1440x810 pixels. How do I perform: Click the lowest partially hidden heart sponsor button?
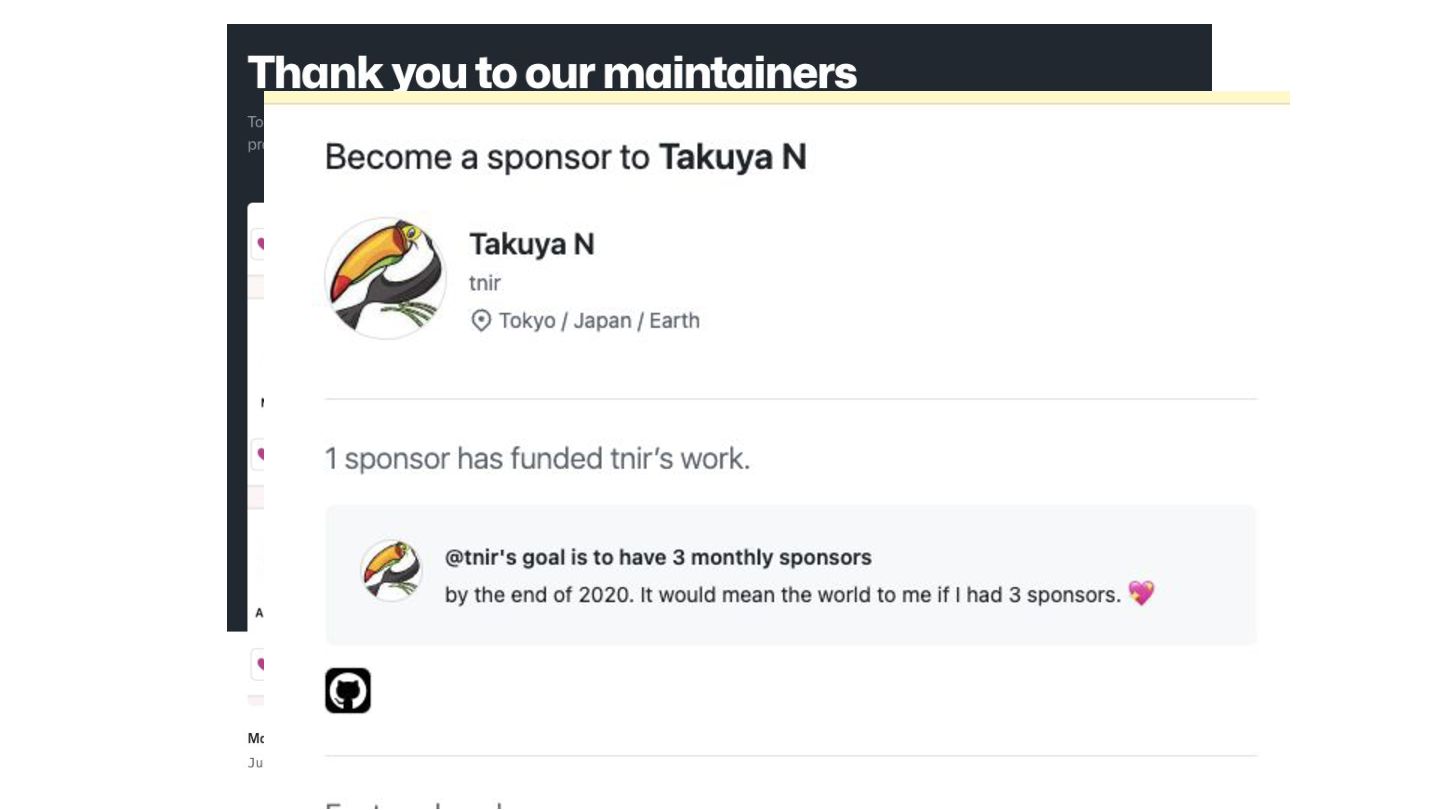coord(258,663)
